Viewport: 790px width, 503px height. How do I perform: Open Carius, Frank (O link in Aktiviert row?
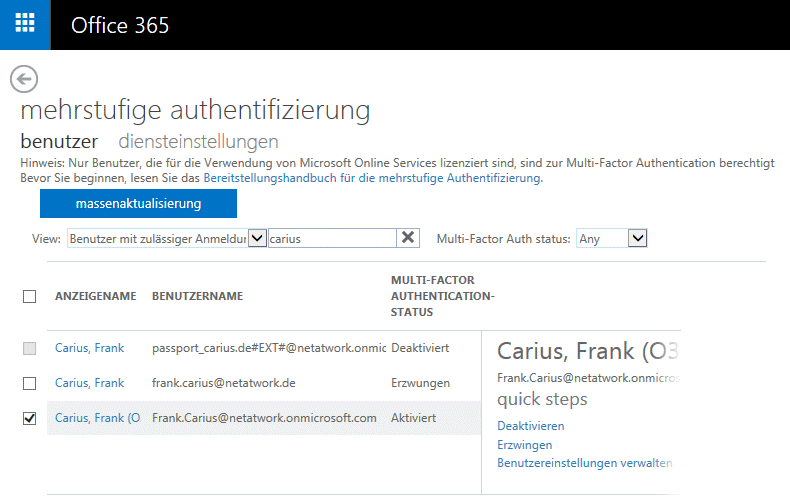point(98,418)
